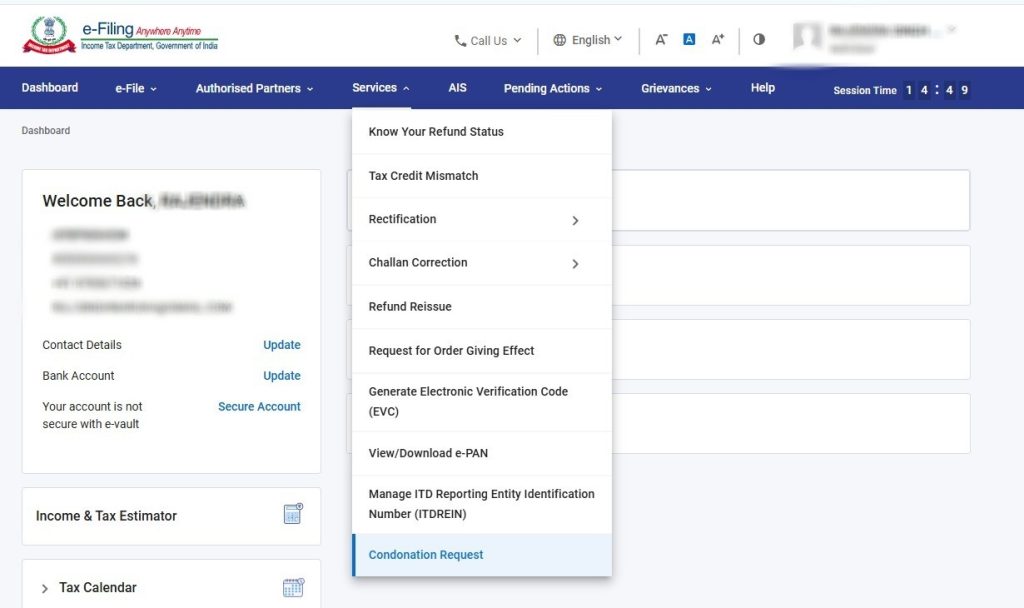The width and height of the screenshot is (1024, 608).
Task: Expand the Grievances menu
Action: click(x=676, y=88)
